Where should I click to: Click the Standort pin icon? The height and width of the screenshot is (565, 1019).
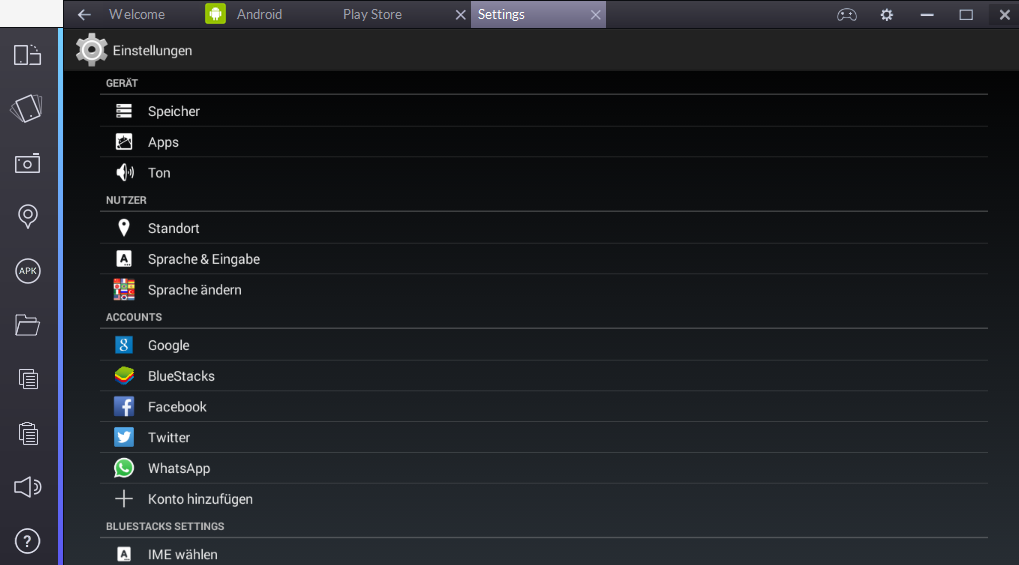click(123, 228)
